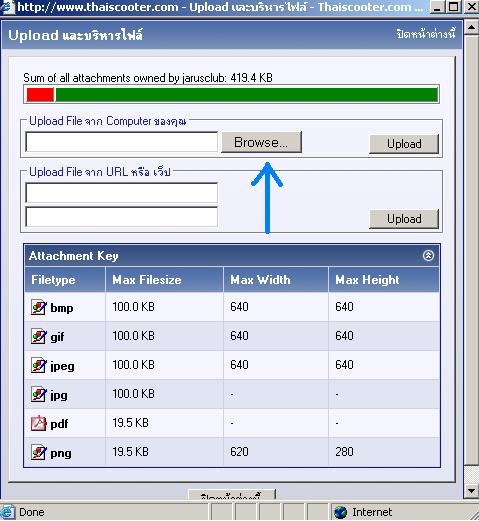This screenshot has height=521, width=479.
Task: Click the pdf filetype icon
Action: tap(39, 423)
